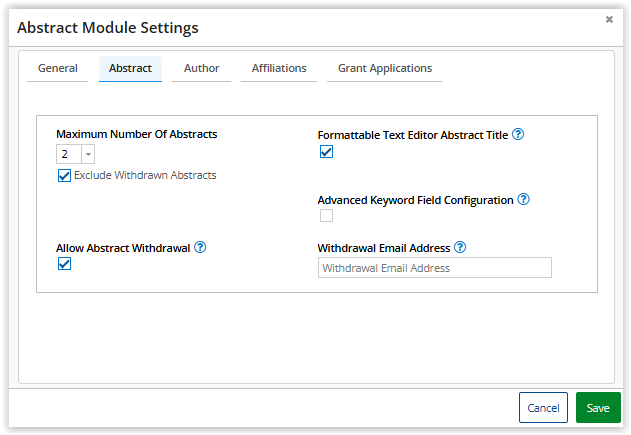Viewport: 631px width, 435px height.
Task: Toggle the Allow Abstract Withdrawal checkbox
Action: (64, 264)
